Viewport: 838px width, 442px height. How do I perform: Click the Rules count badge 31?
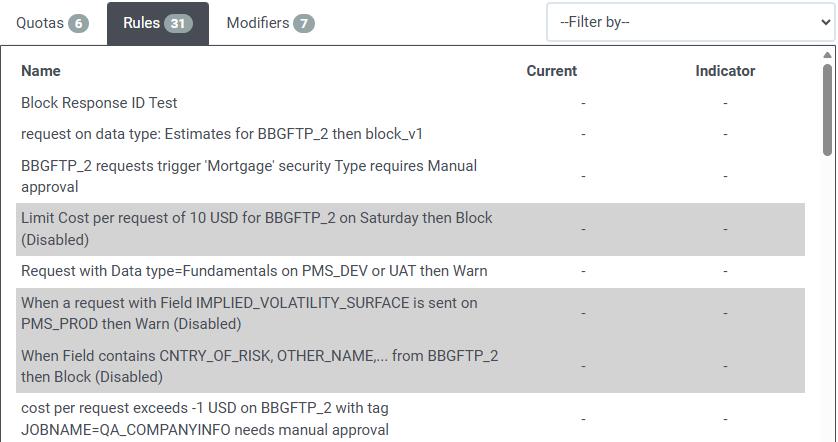178,23
